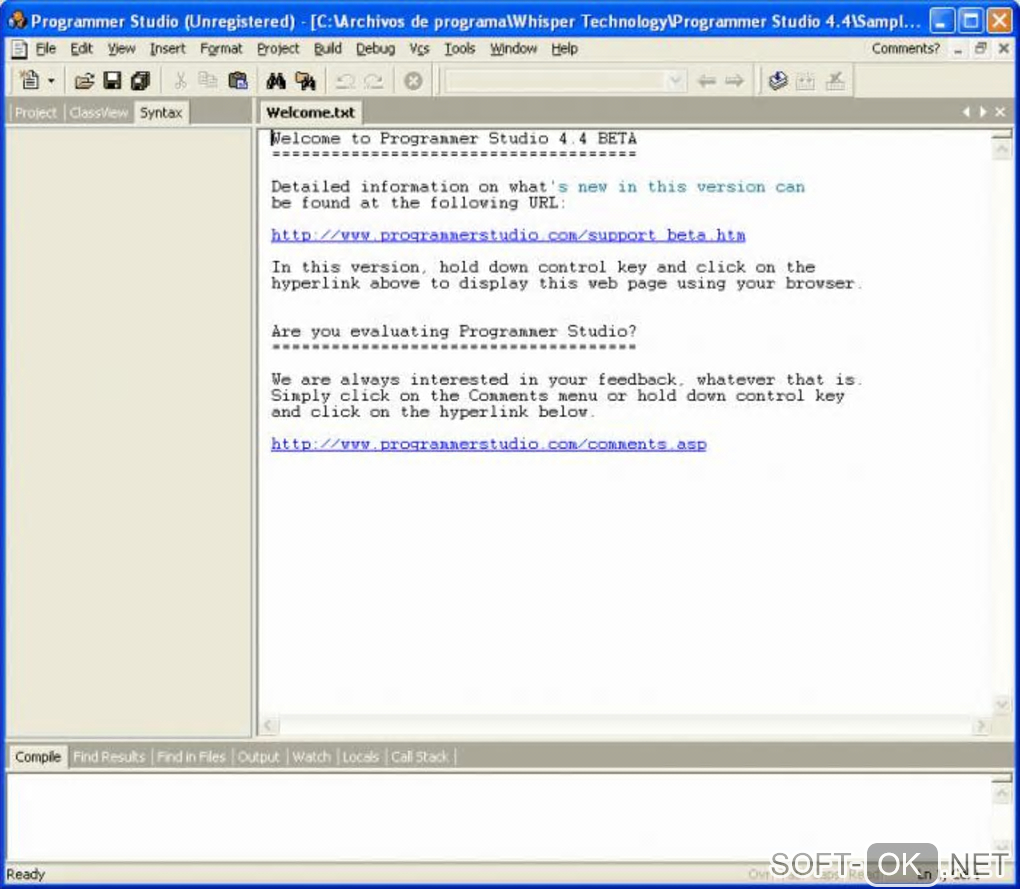Select the Compile output tab
This screenshot has width=1020, height=889.
coord(38,757)
